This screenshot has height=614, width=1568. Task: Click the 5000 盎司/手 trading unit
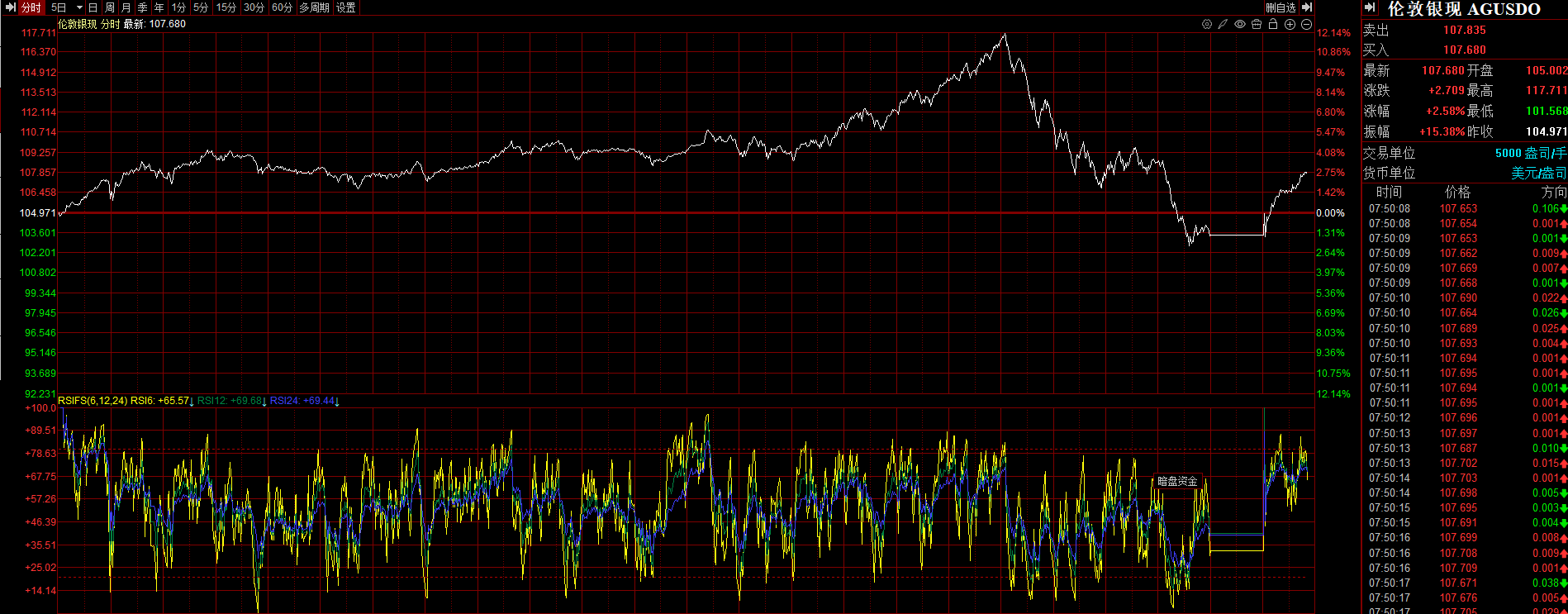[1531, 153]
